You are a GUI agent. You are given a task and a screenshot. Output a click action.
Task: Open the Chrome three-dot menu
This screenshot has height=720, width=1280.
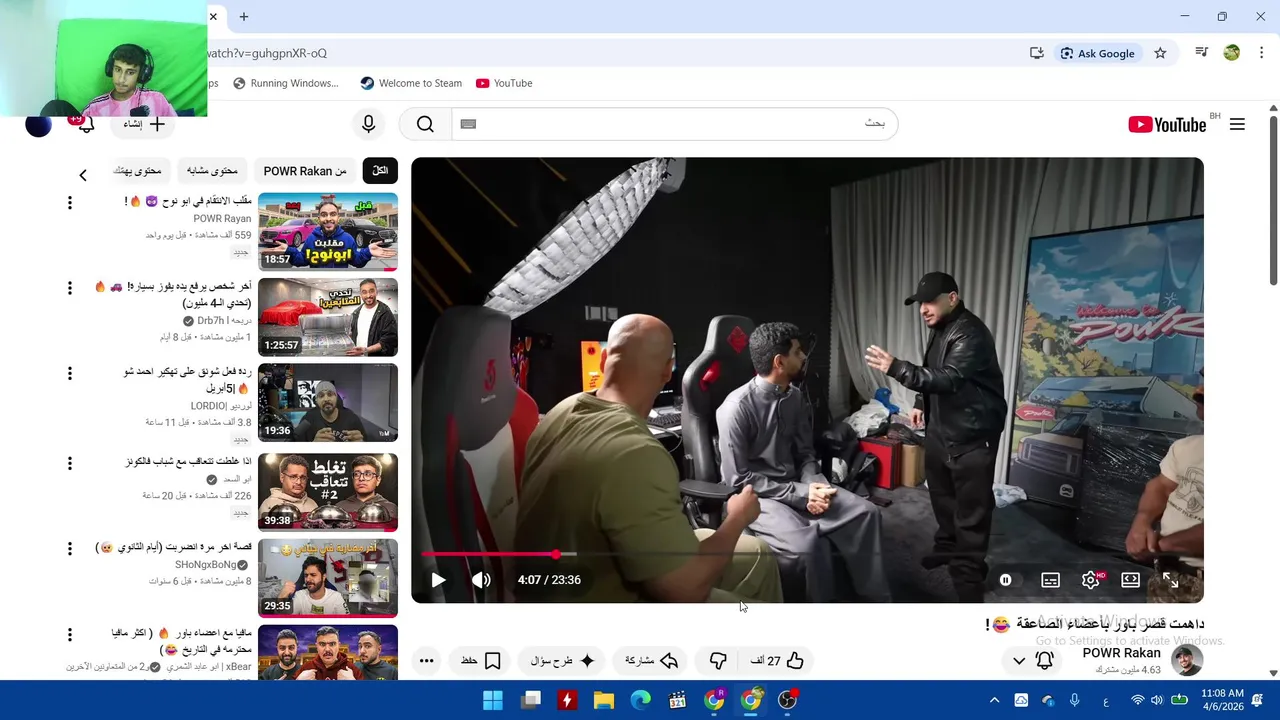(1262, 53)
